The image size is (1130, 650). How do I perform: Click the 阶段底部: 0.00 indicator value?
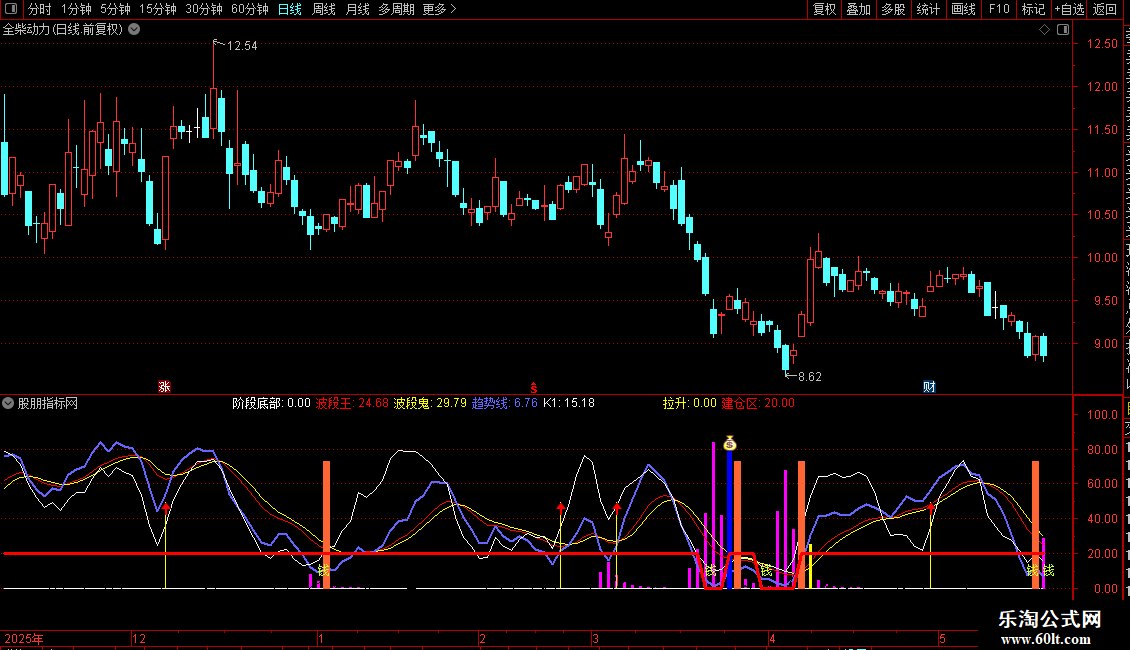point(271,403)
